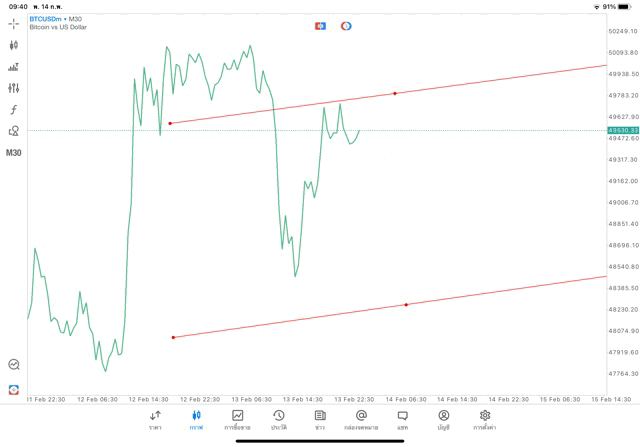Open the ข่าว (News) tab
640x447 pixels.
(320, 420)
